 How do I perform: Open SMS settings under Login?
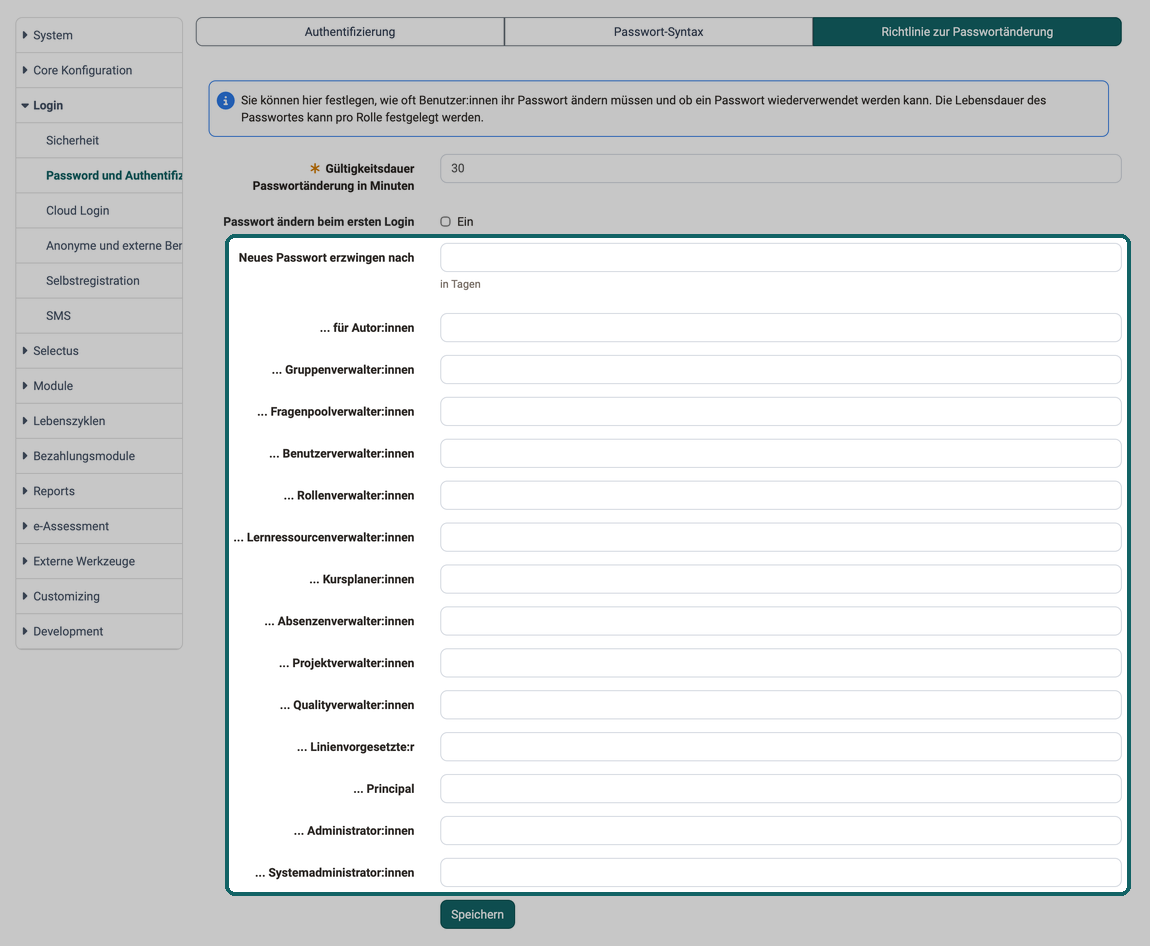99,316
